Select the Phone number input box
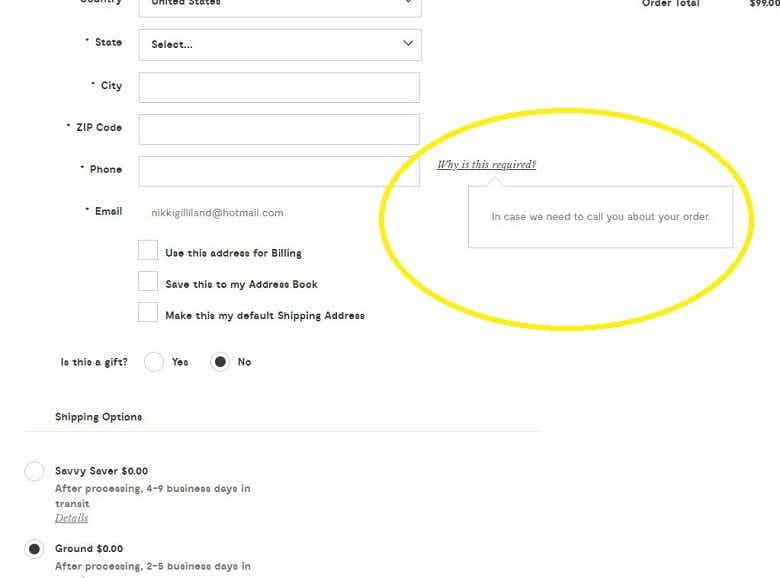 (x=279, y=171)
